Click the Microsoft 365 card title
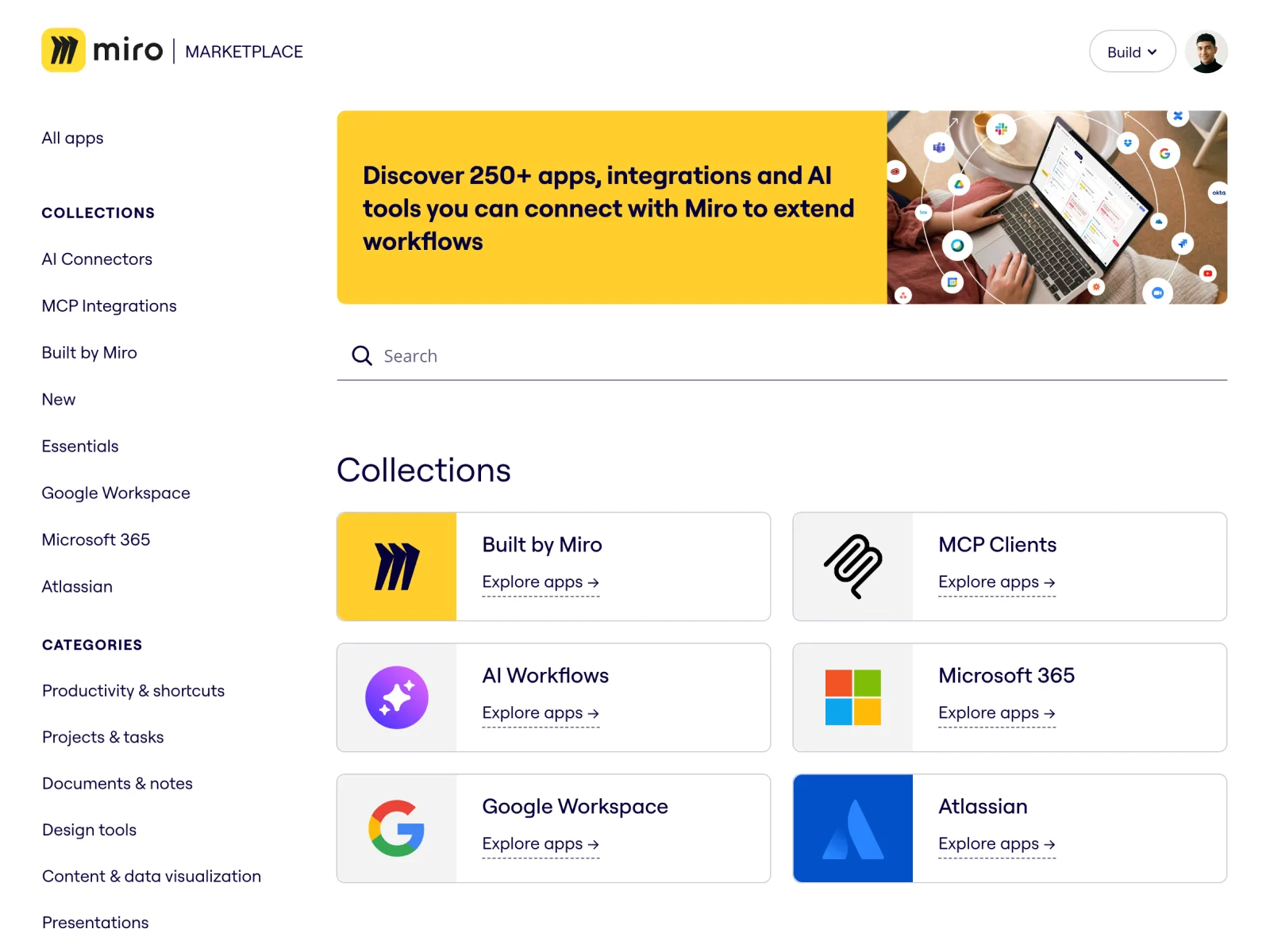 point(1006,676)
